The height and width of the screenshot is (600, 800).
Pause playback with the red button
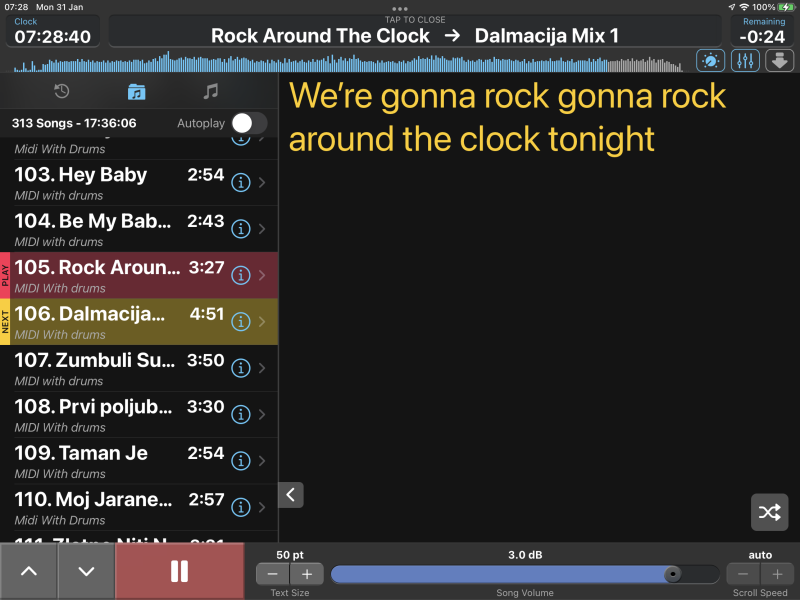tap(180, 571)
